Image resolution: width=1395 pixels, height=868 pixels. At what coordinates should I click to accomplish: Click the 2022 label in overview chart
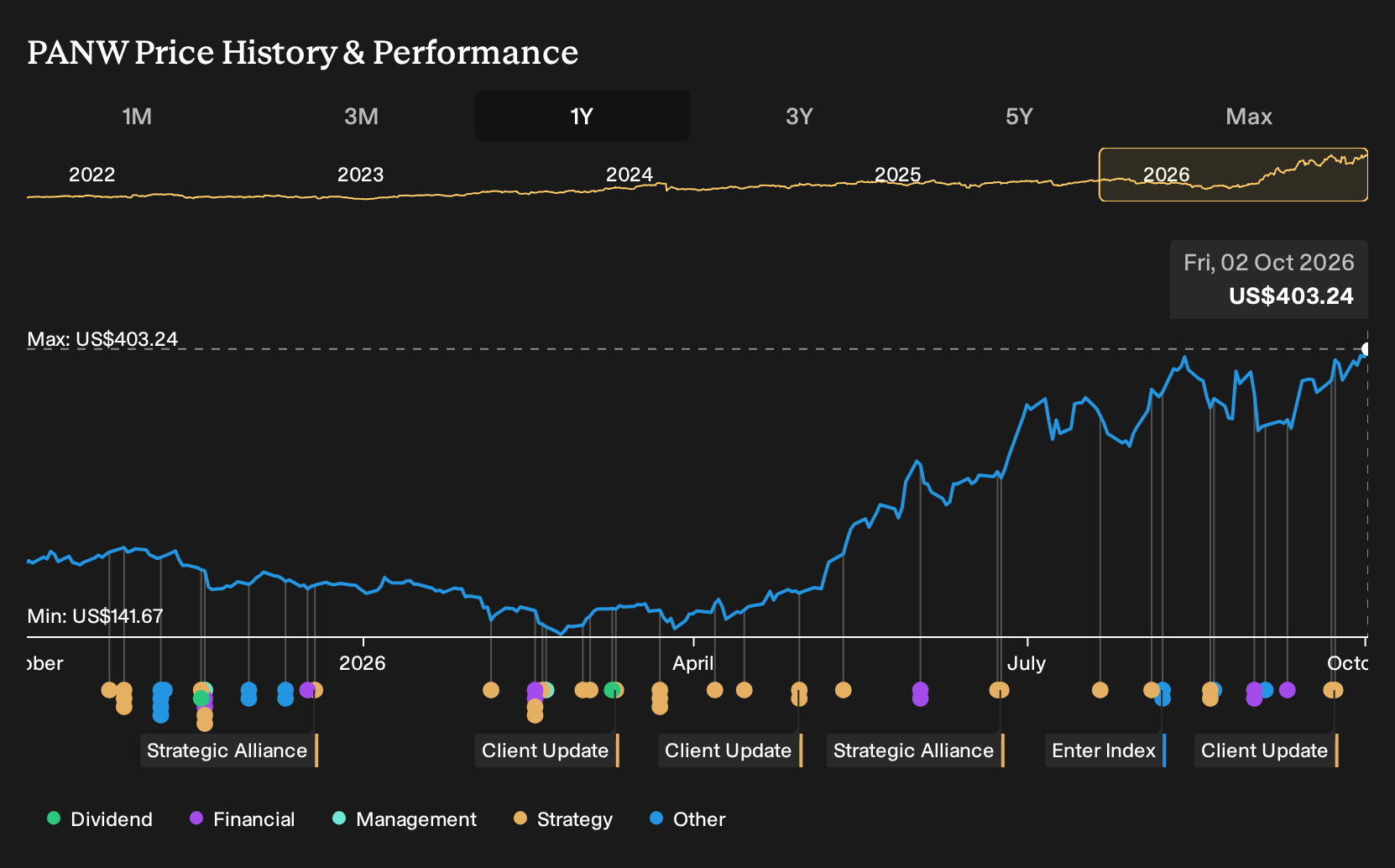point(91,175)
